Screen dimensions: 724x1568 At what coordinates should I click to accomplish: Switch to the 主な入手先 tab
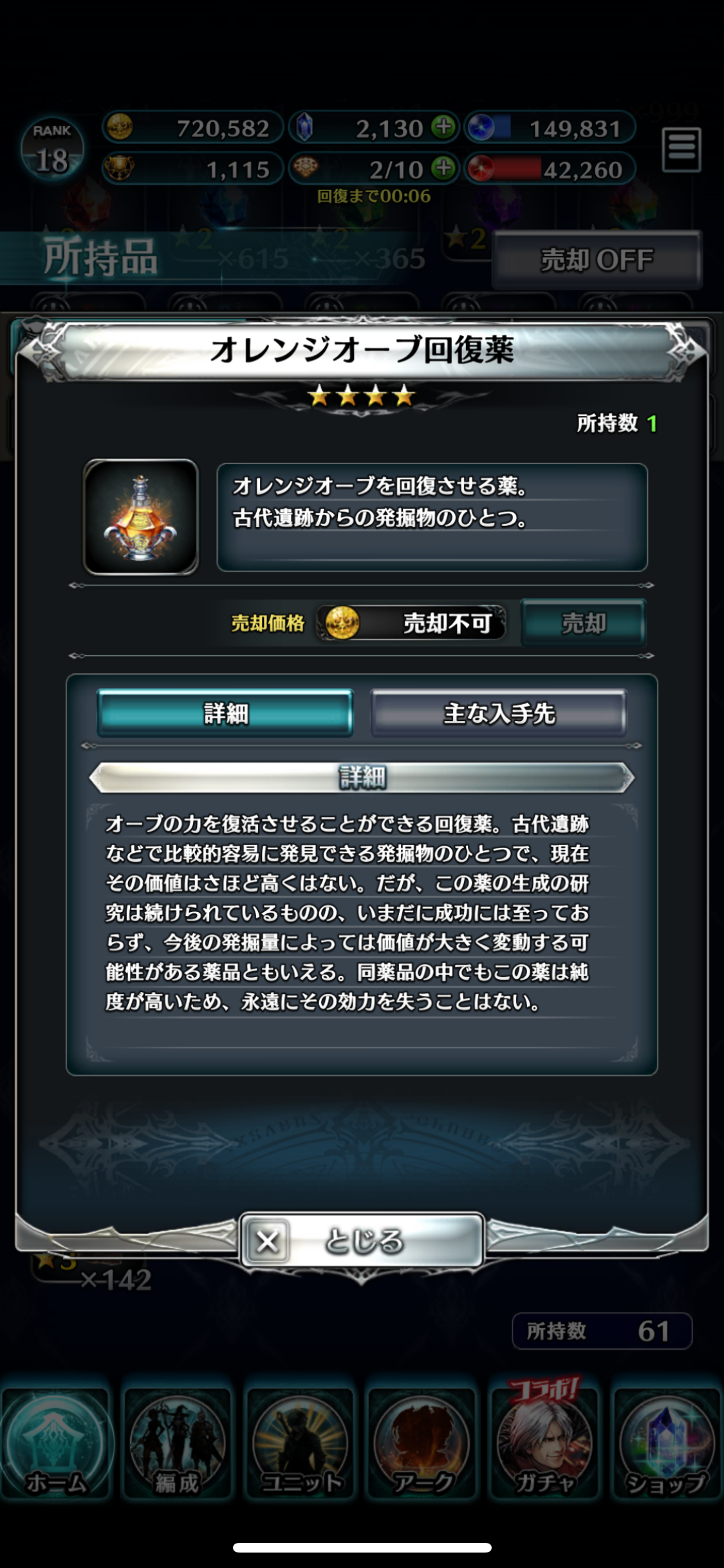tap(499, 713)
